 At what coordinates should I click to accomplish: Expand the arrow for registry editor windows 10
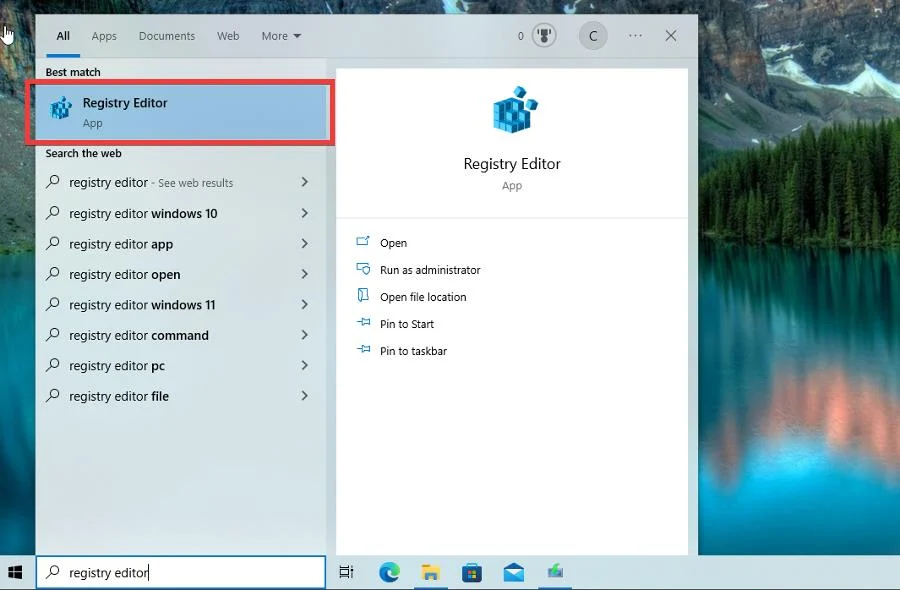305,213
